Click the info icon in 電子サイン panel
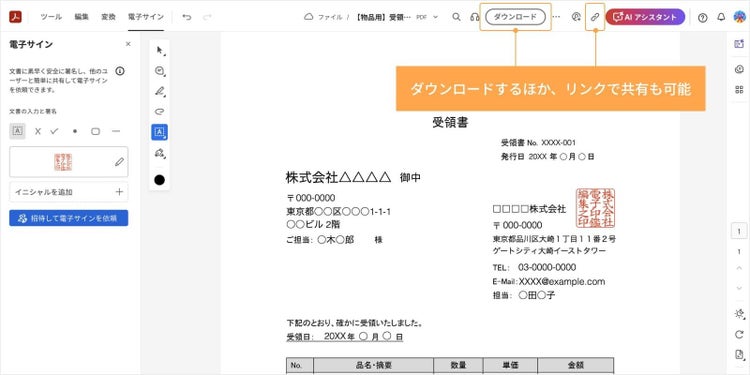The height and width of the screenshot is (375, 750). 120,71
